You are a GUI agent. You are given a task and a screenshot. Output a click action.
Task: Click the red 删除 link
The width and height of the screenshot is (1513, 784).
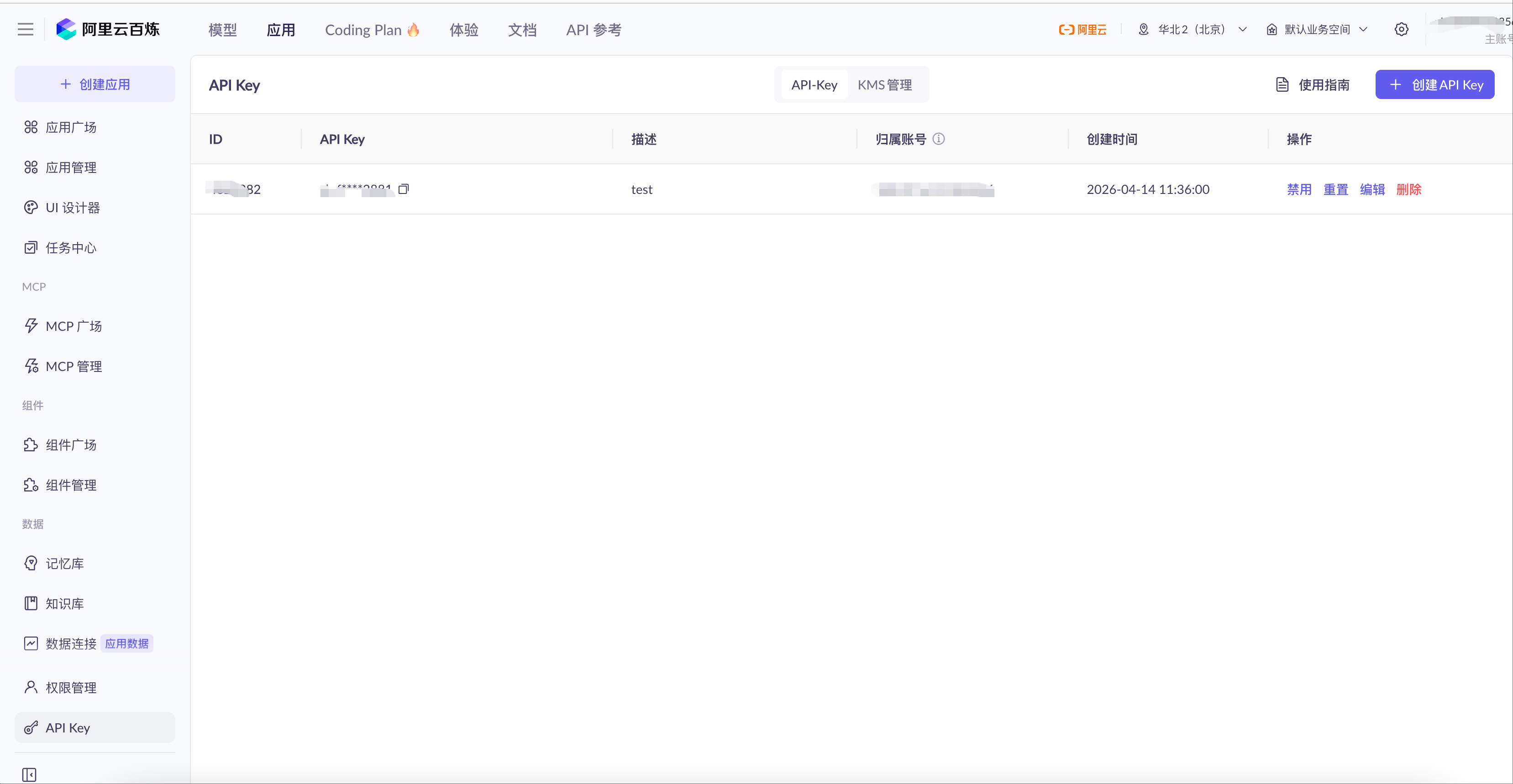coord(1408,189)
